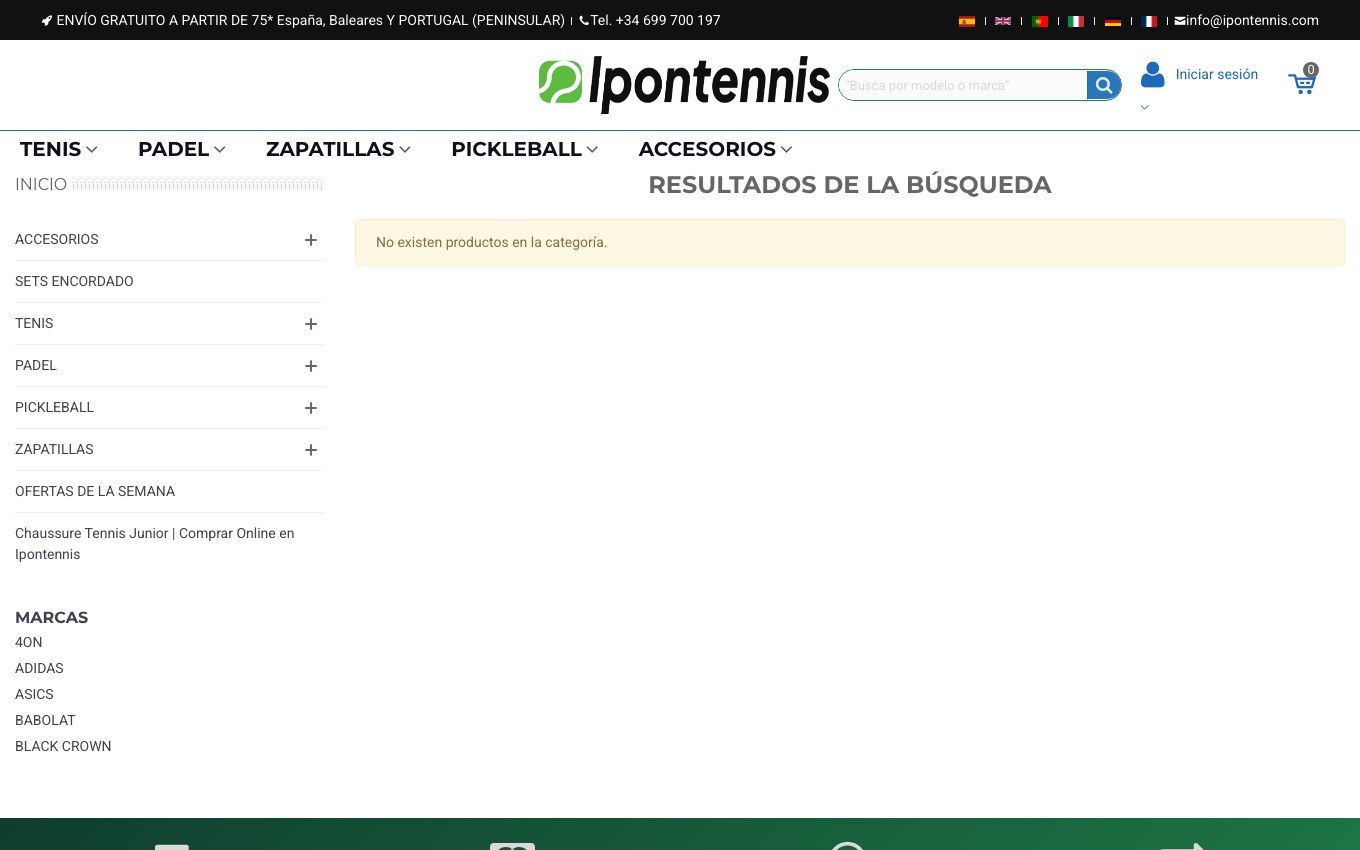Select the German flag language icon

pos(1113,21)
